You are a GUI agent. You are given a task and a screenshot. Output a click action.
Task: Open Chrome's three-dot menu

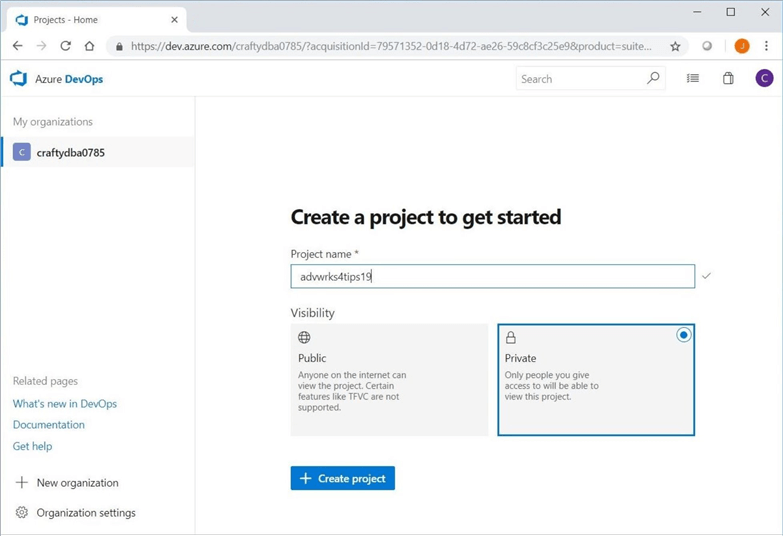pos(767,46)
